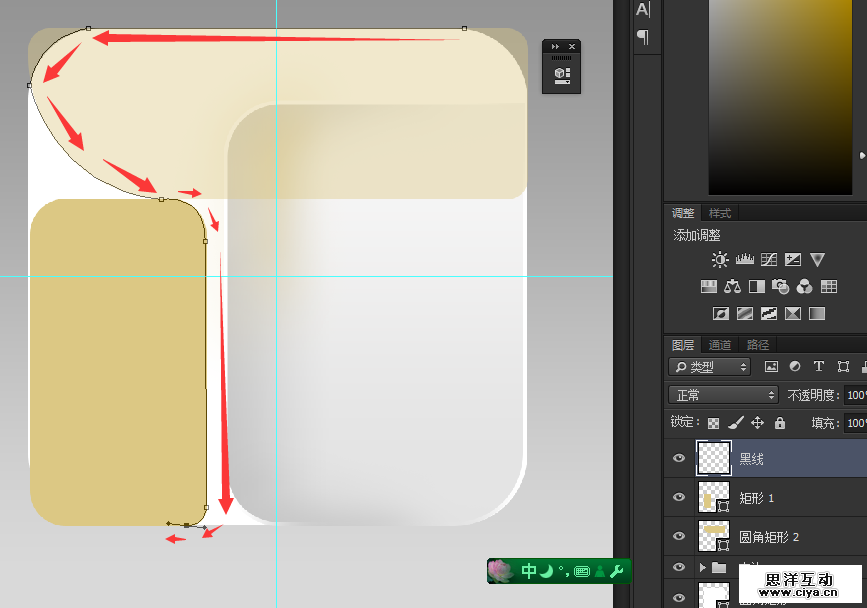Open the Character panel icon
Image resolution: width=867 pixels, height=608 pixels.
643,9
